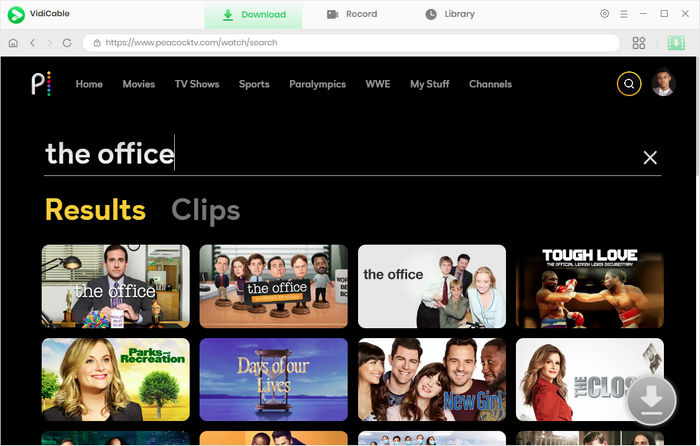Open the Parks and Recreation thumbnail
The image size is (700, 446).
115,379
